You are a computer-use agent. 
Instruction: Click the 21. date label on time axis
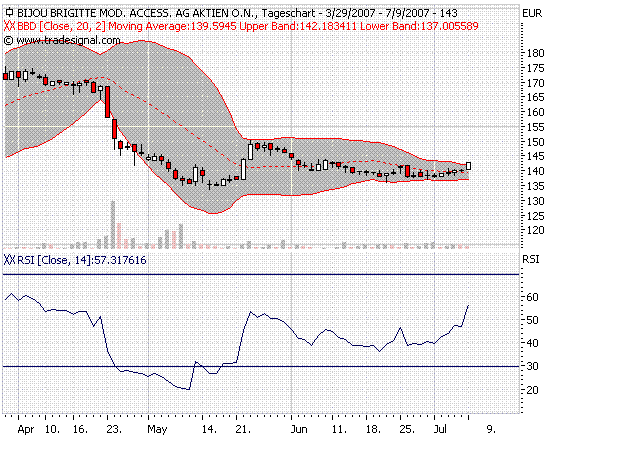(x=243, y=429)
